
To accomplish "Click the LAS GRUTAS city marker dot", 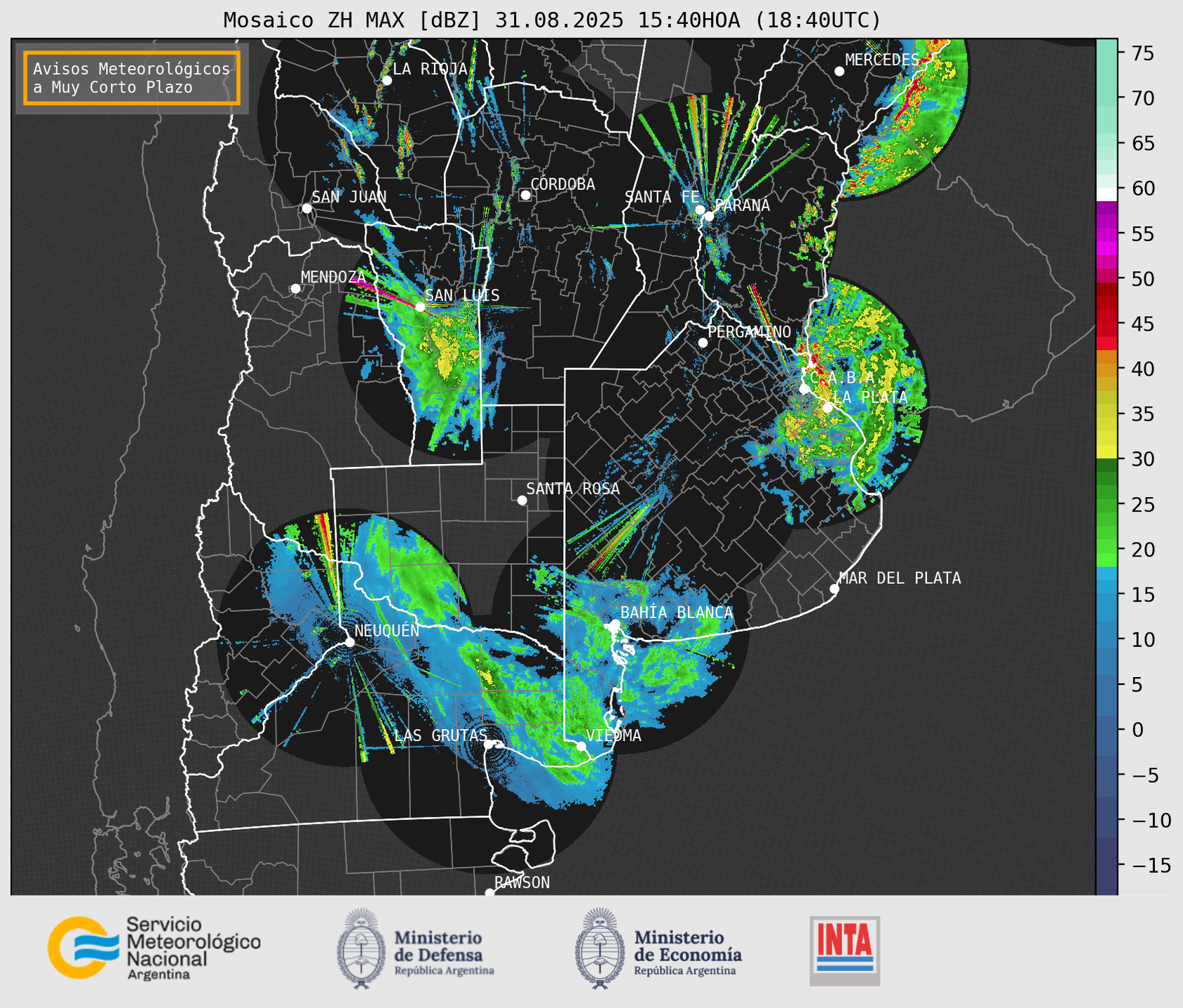I will (489, 744).
